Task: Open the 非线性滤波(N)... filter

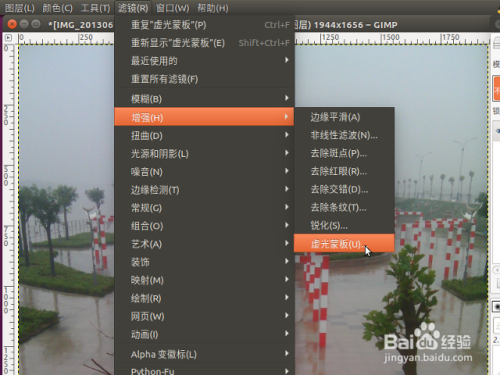Action: (x=344, y=135)
